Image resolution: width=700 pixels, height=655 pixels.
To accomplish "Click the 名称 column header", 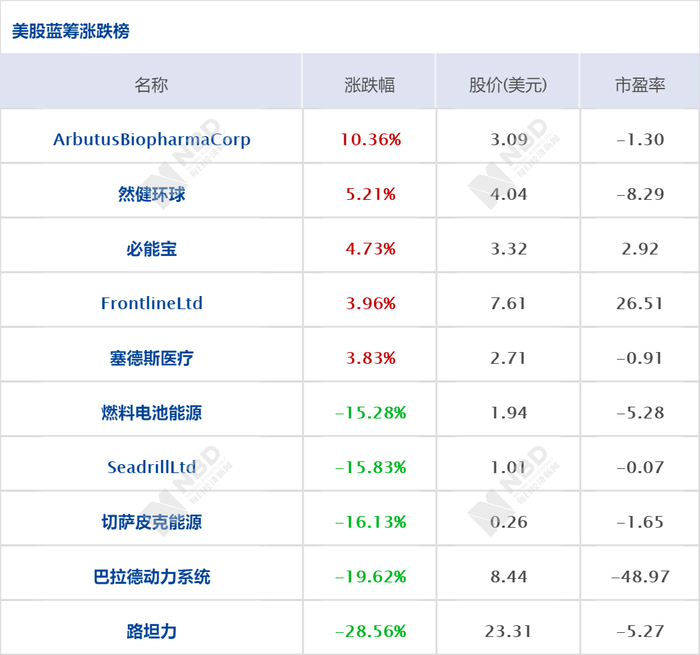I will (151, 85).
